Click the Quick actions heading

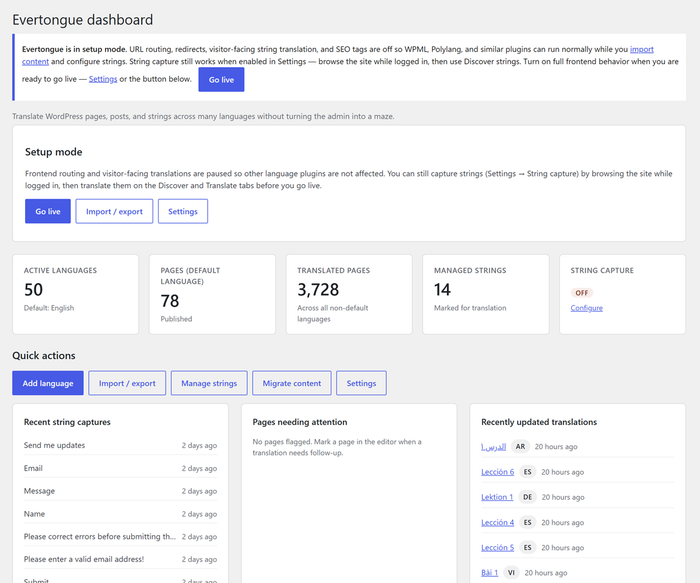point(44,355)
